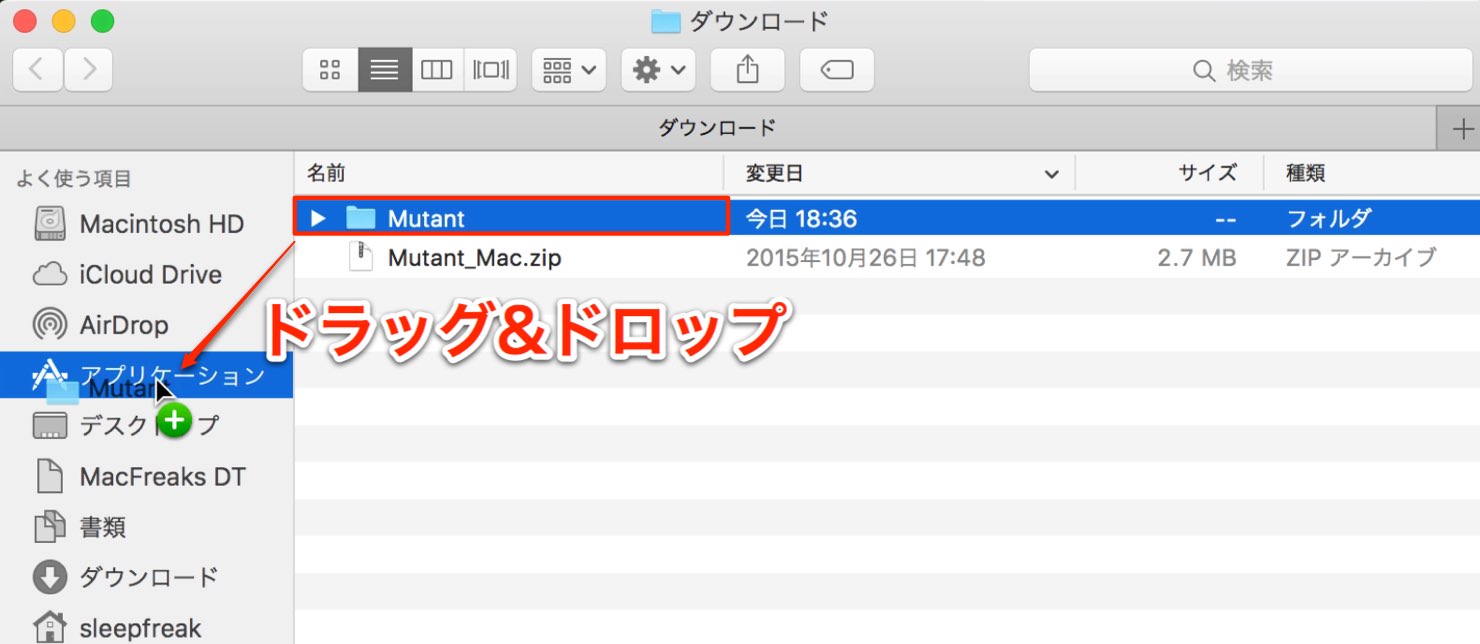Click the よく使う項目 sidebar heading
This screenshot has height=644, width=1480.
tap(74, 179)
